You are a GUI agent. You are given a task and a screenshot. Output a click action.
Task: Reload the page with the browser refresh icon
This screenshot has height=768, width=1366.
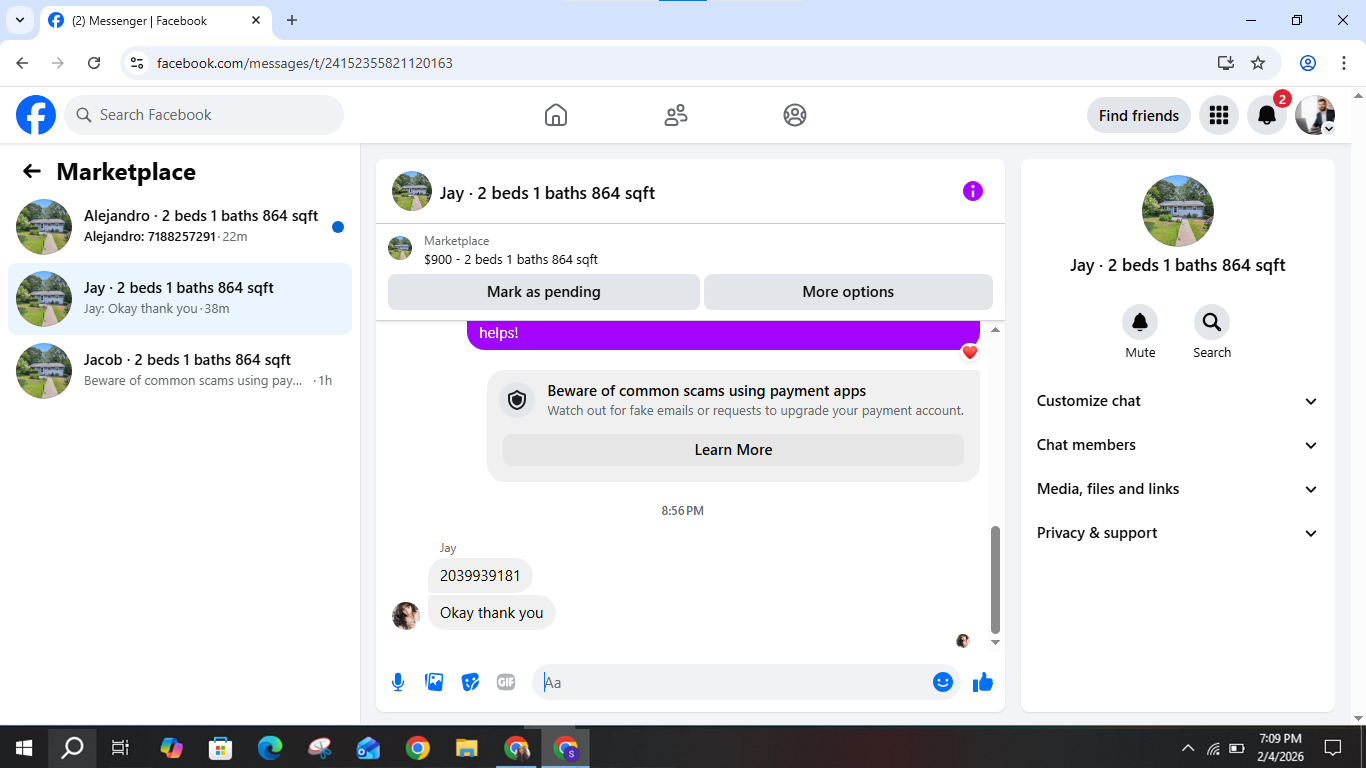tap(94, 63)
